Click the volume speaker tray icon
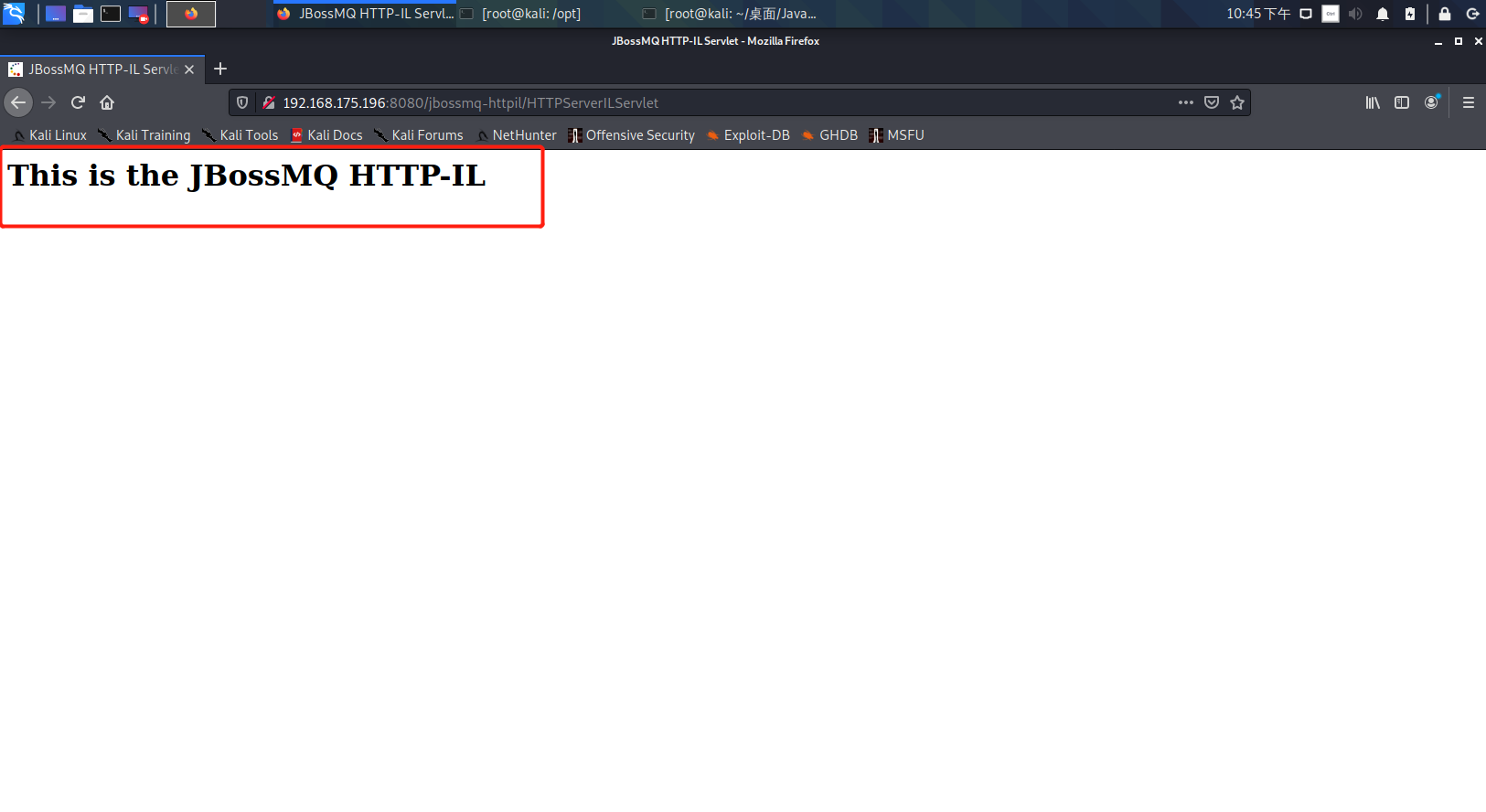1486x812 pixels. coord(1355,14)
